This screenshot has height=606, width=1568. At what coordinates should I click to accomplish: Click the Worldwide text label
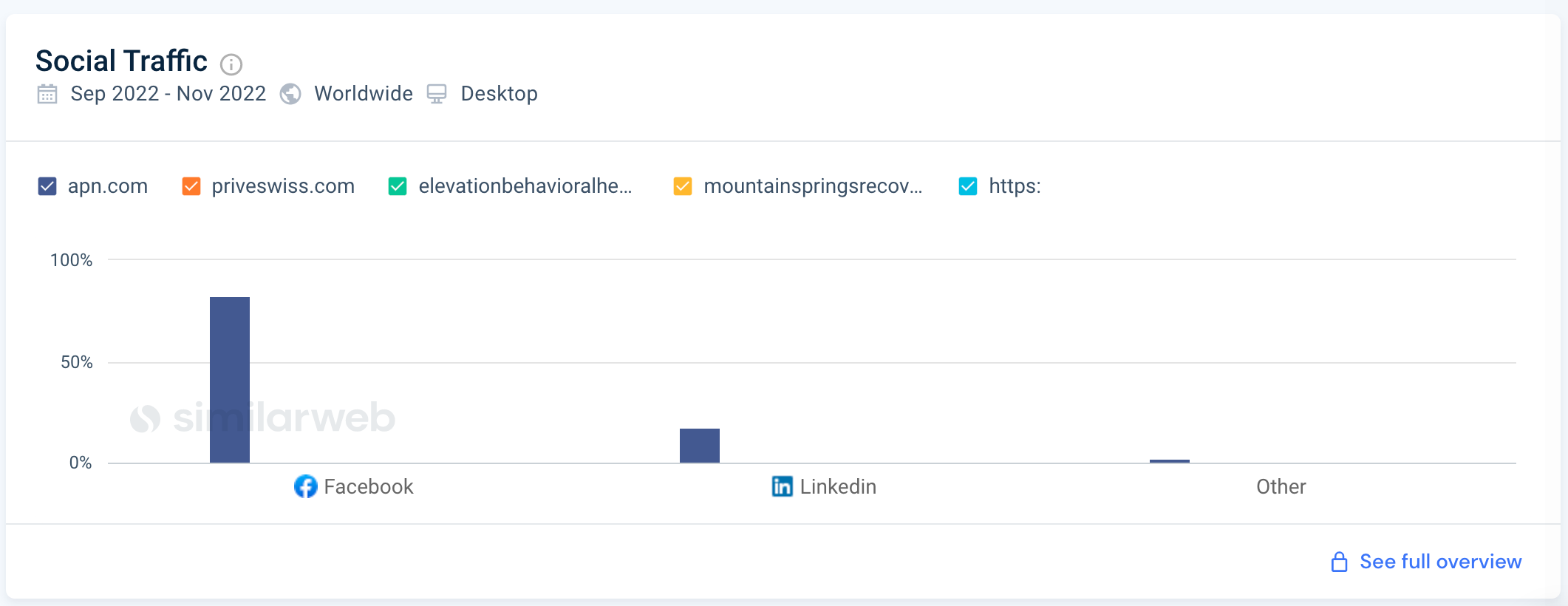tap(364, 94)
